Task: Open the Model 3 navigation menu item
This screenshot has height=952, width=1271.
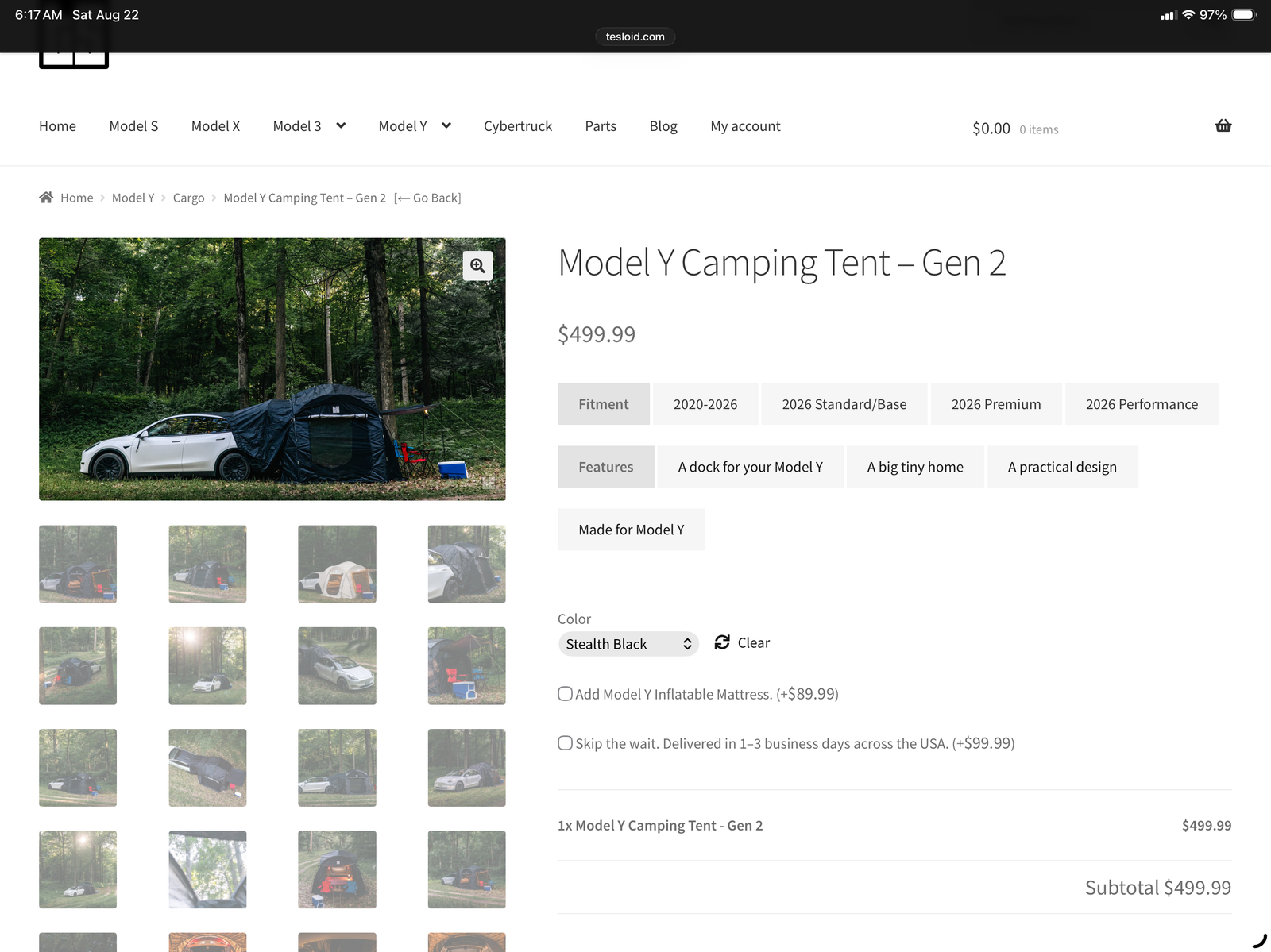Action: (297, 126)
